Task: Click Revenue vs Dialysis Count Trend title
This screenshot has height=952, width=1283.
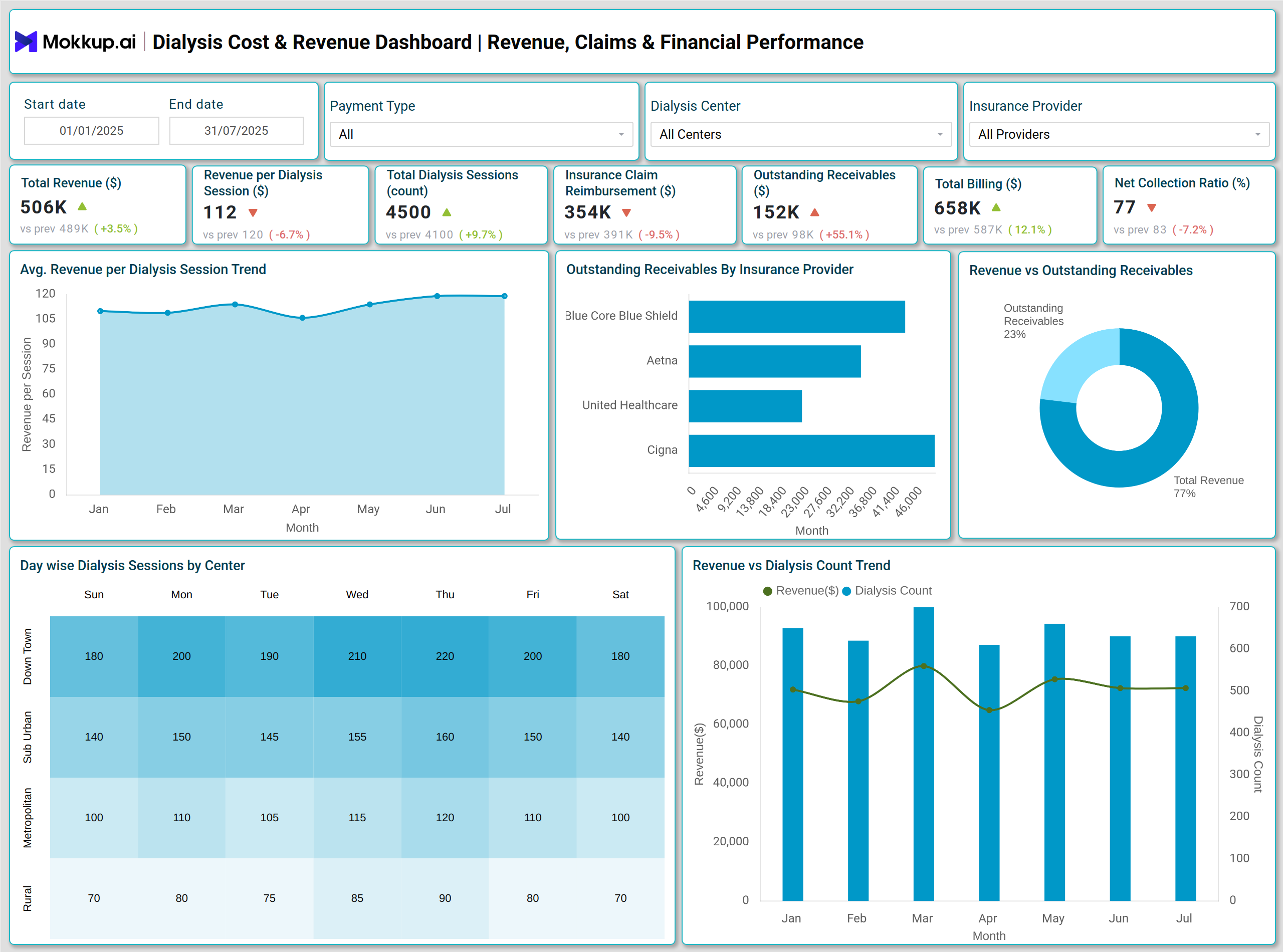Action: point(791,566)
